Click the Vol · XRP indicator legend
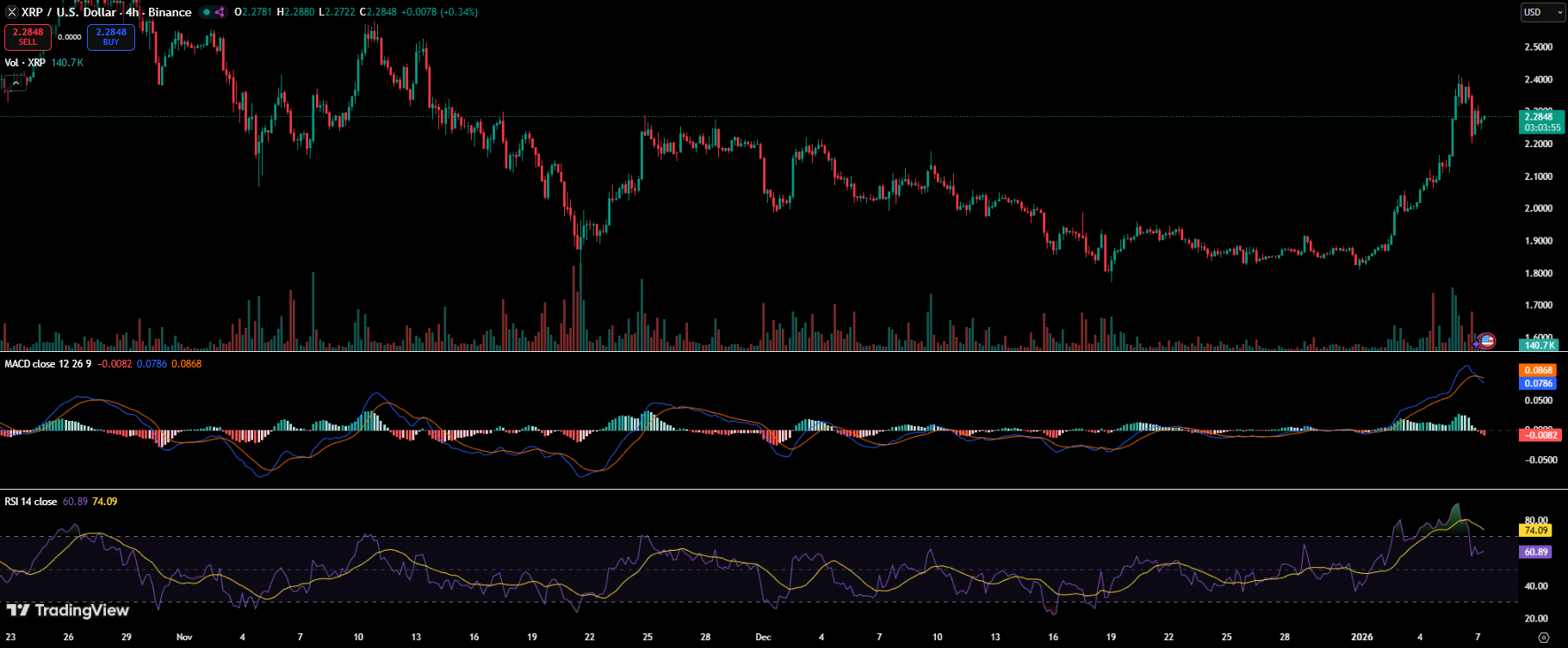This screenshot has height=648, width=1568. (x=25, y=63)
